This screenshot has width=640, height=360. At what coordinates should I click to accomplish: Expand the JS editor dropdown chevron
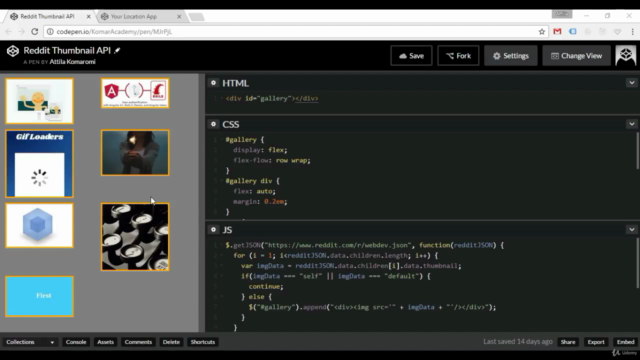click(x=631, y=230)
